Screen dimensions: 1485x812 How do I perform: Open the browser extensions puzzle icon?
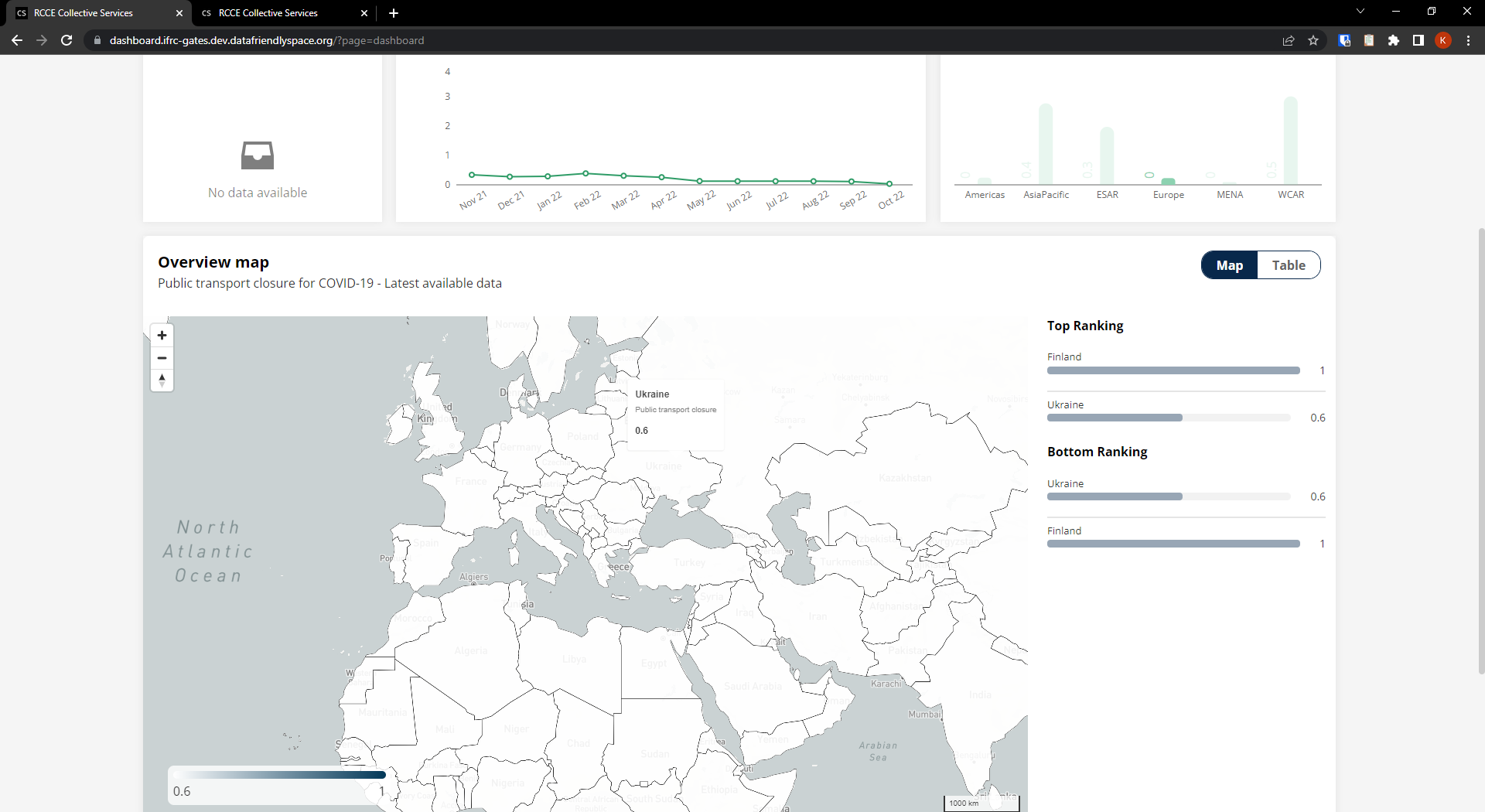coord(1394,40)
